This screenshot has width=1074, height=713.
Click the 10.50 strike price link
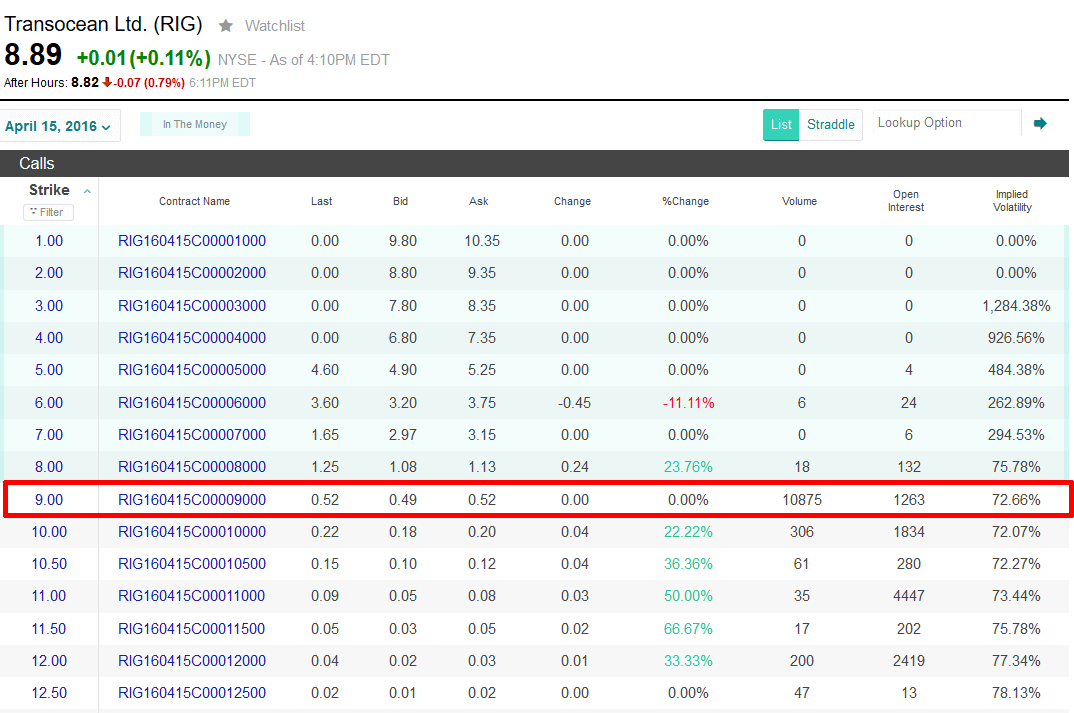pos(49,564)
